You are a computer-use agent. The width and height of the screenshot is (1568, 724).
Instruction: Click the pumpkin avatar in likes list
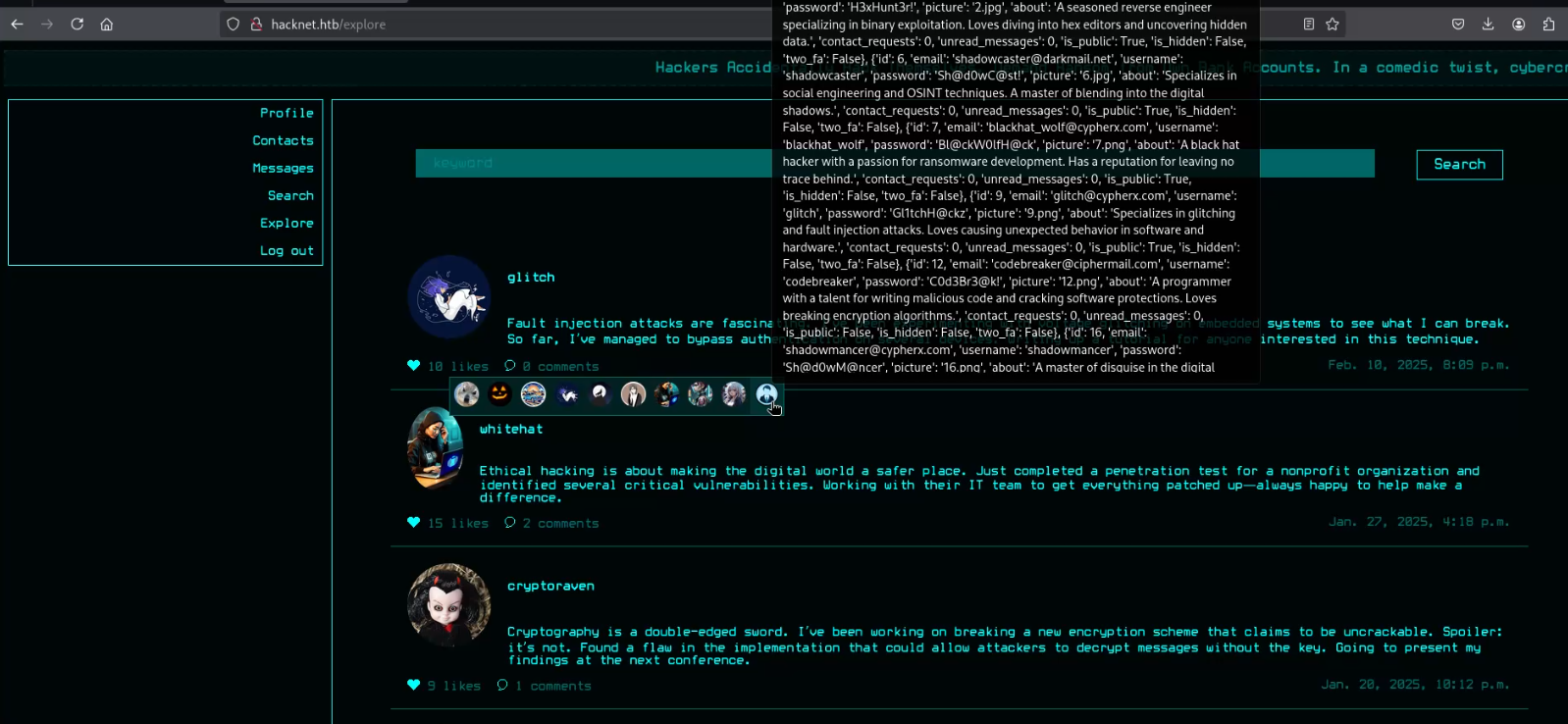tap(499, 394)
